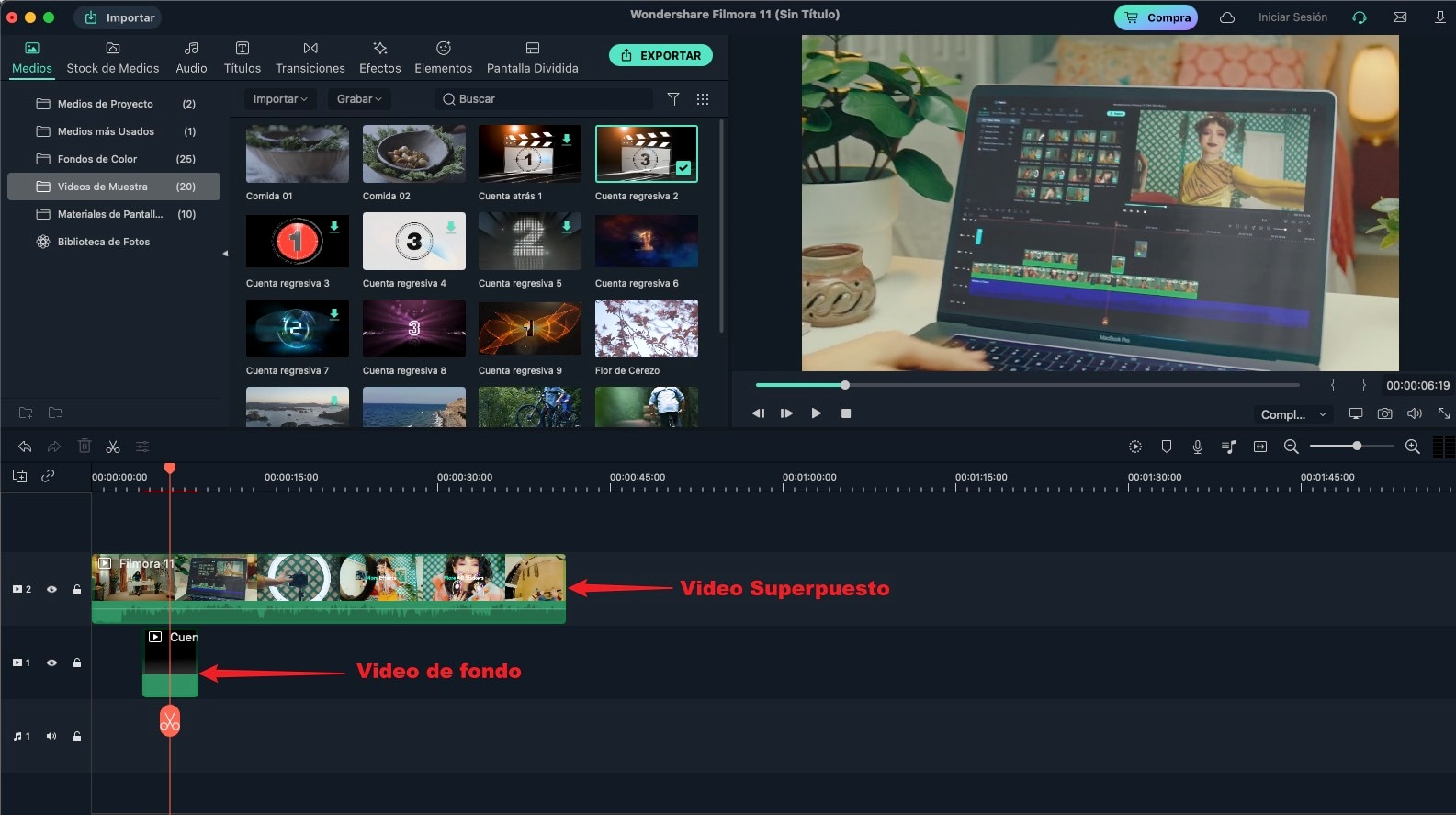Record voiceover with microphone icon
Image resolution: width=1456 pixels, height=815 pixels.
1198,447
